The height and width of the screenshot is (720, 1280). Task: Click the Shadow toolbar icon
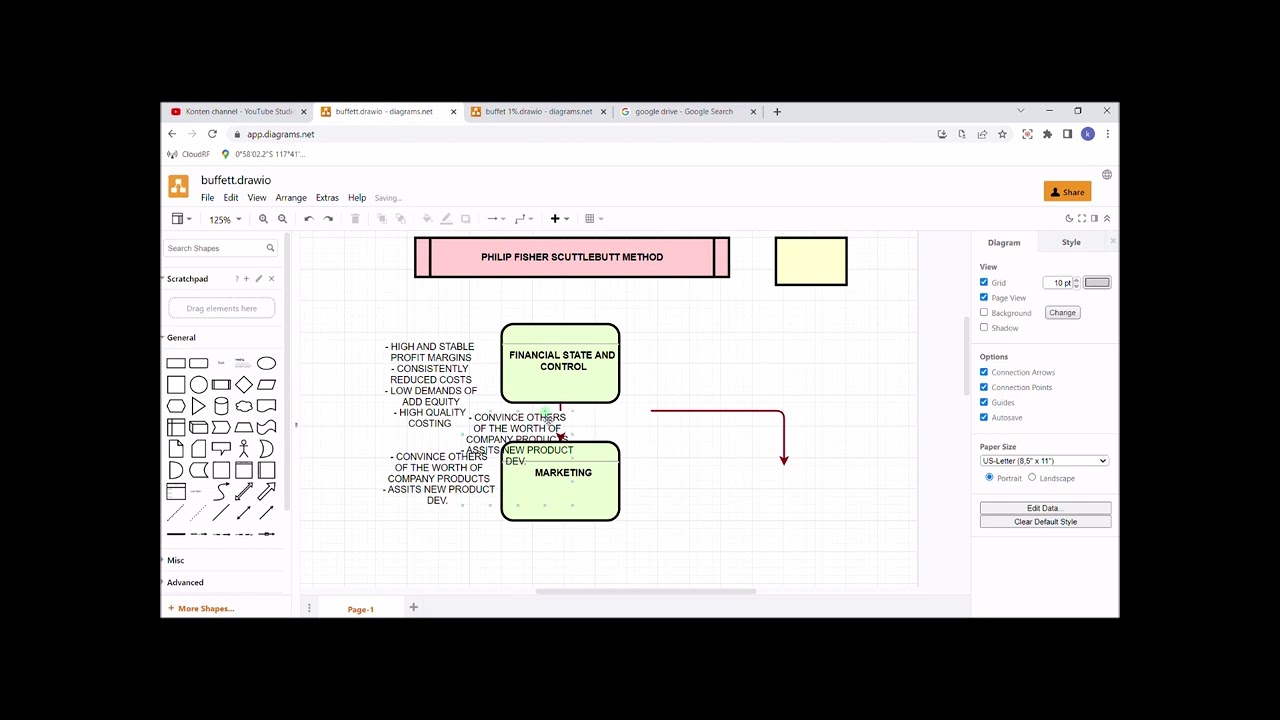coord(465,219)
